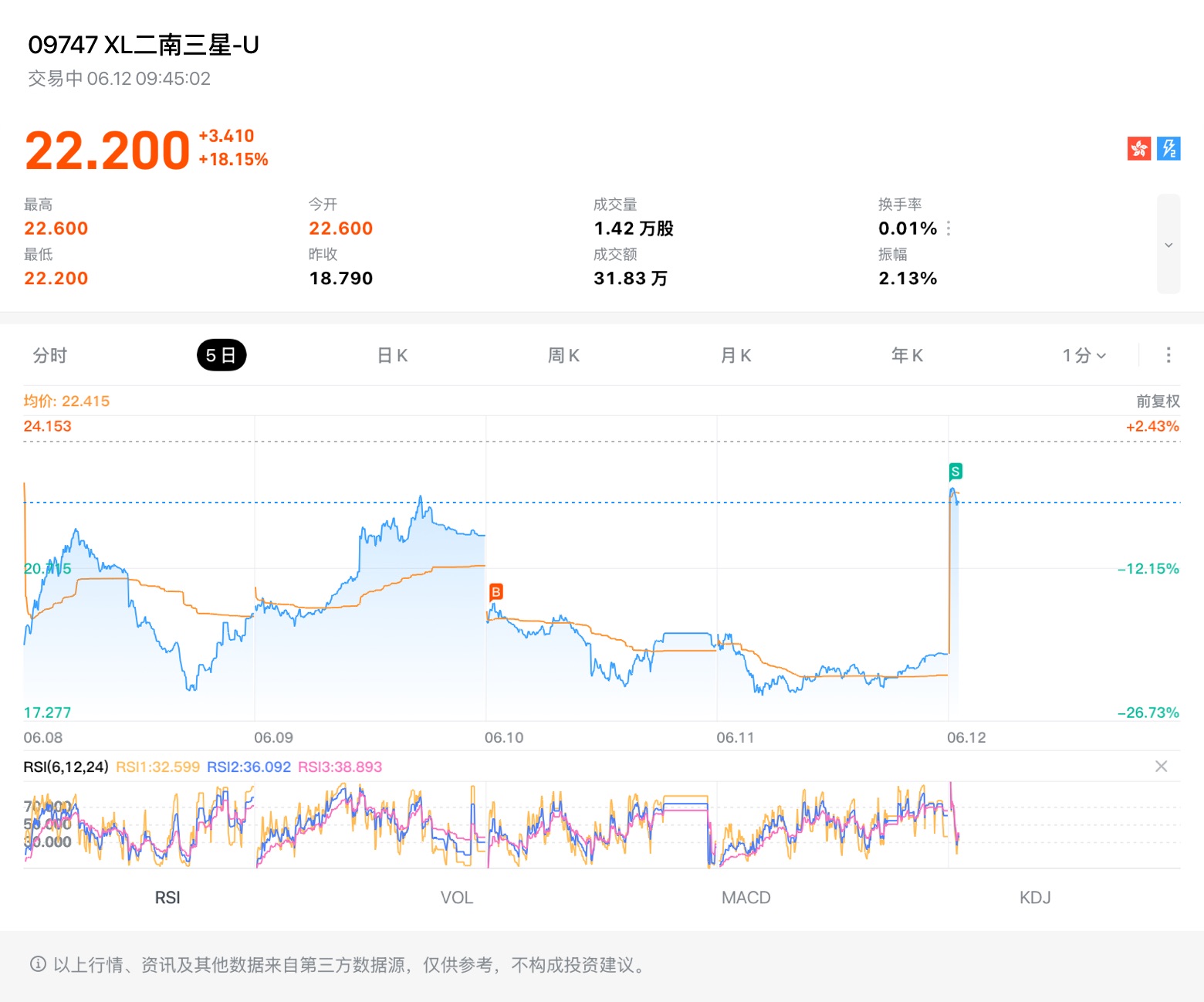Click the RSI1:32.599 value
The width and height of the screenshot is (1204, 1002).
click(x=157, y=767)
